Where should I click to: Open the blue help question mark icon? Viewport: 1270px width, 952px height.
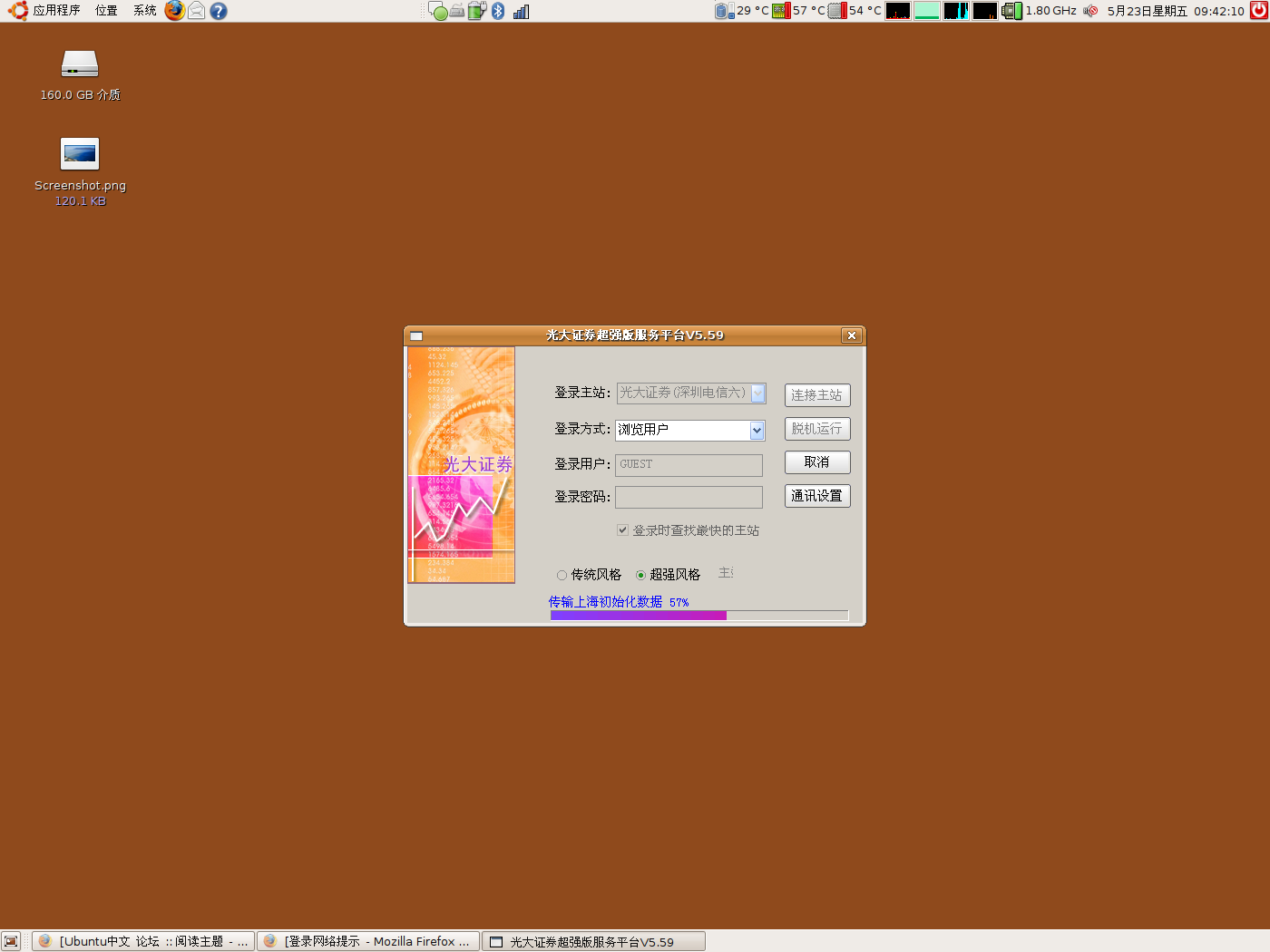219,11
